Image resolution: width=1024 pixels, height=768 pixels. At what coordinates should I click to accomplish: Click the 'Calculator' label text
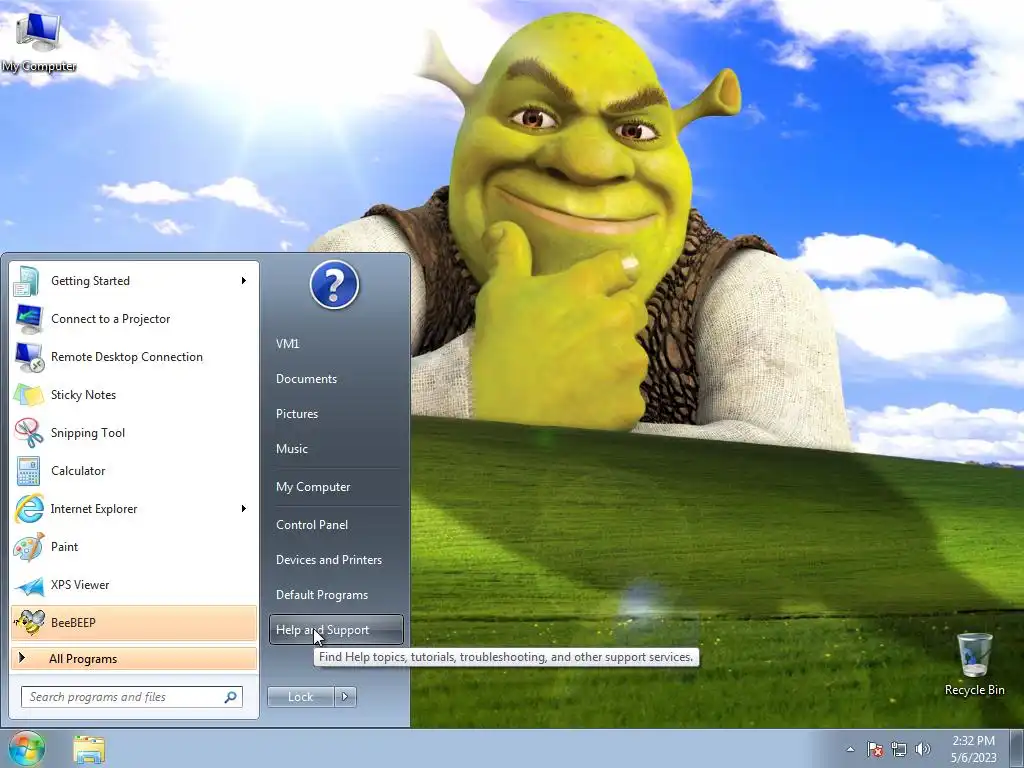pyautogui.click(x=78, y=471)
